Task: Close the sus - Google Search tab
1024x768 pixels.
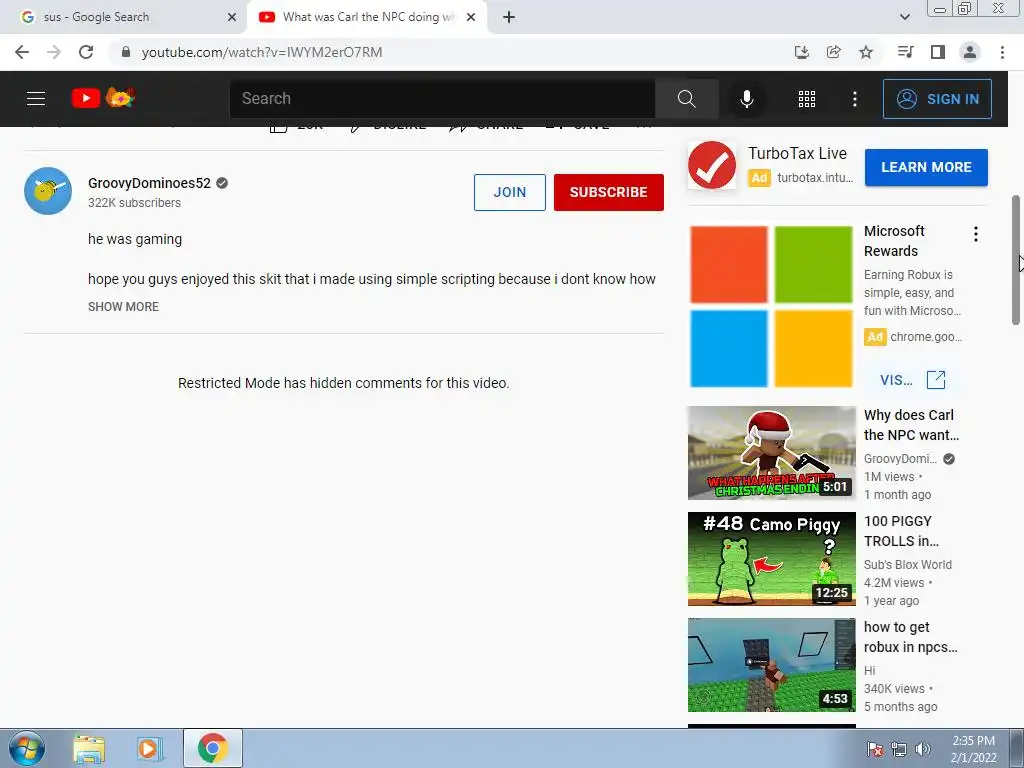Action: point(232,18)
